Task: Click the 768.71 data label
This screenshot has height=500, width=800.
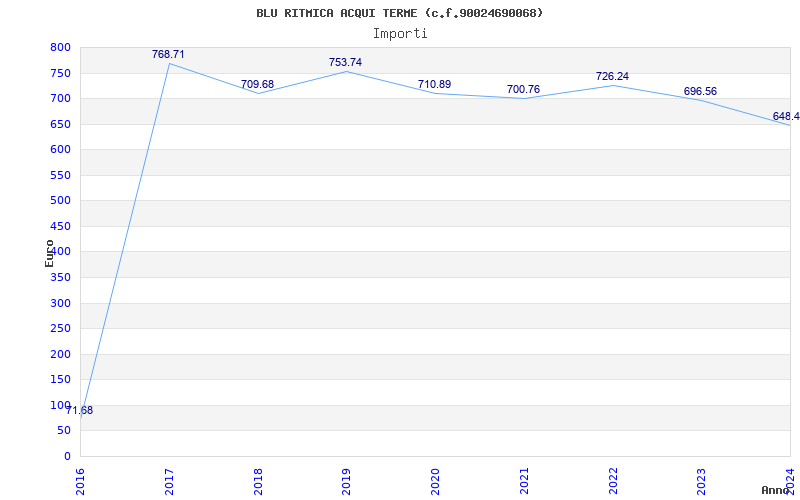Action: coord(168,55)
